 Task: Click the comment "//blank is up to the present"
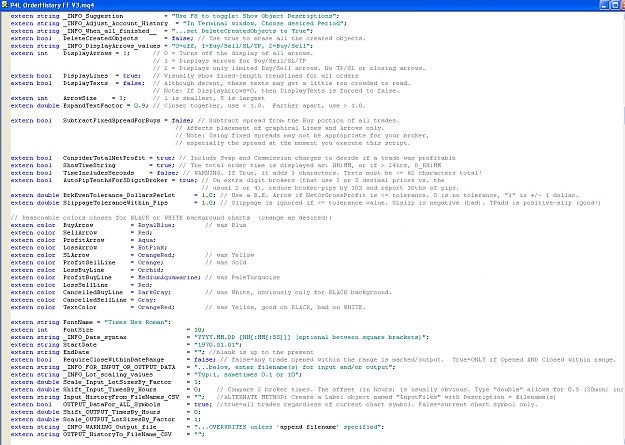[x=261, y=352]
